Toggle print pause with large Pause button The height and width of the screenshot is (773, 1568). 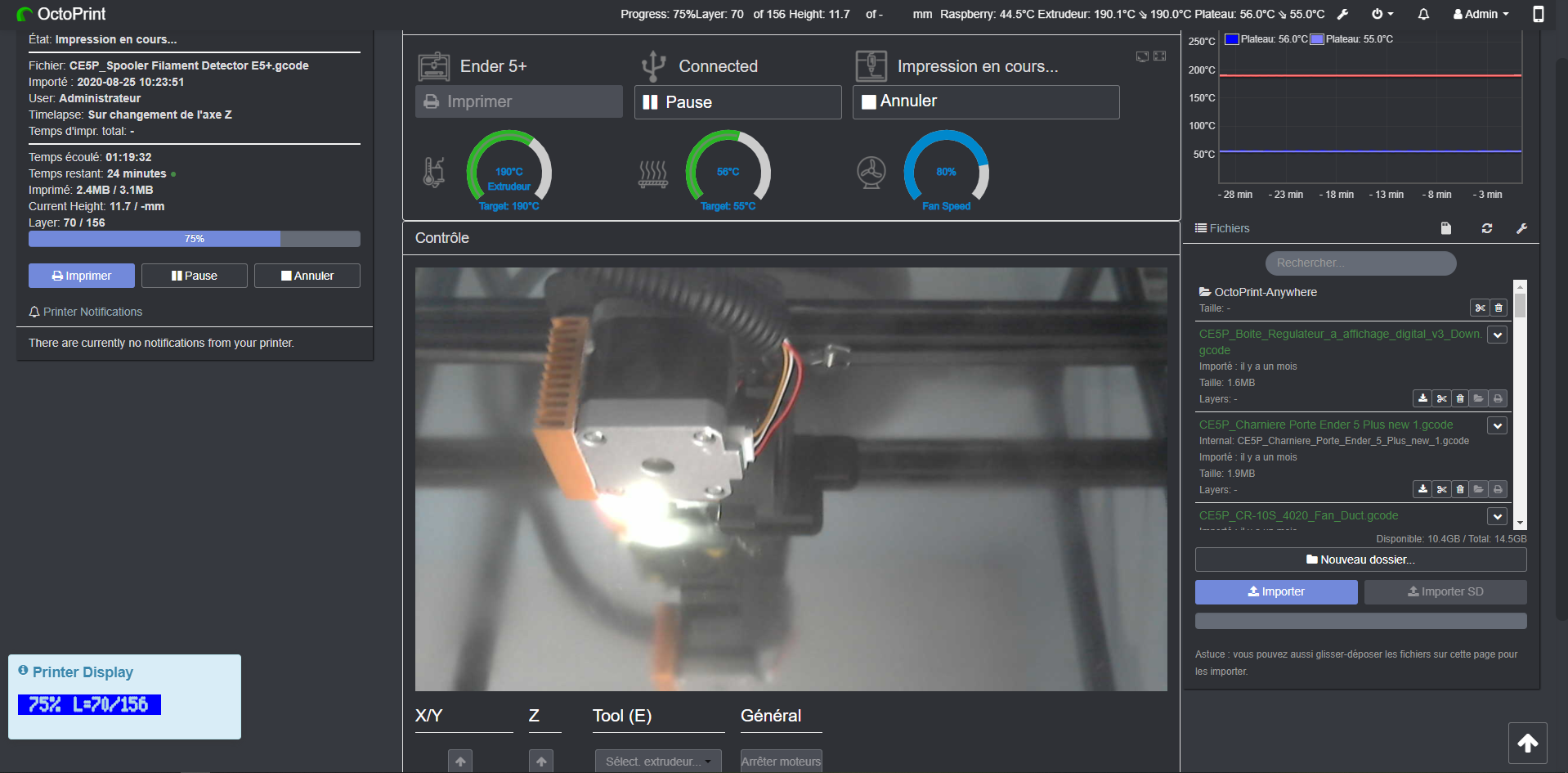coord(737,102)
